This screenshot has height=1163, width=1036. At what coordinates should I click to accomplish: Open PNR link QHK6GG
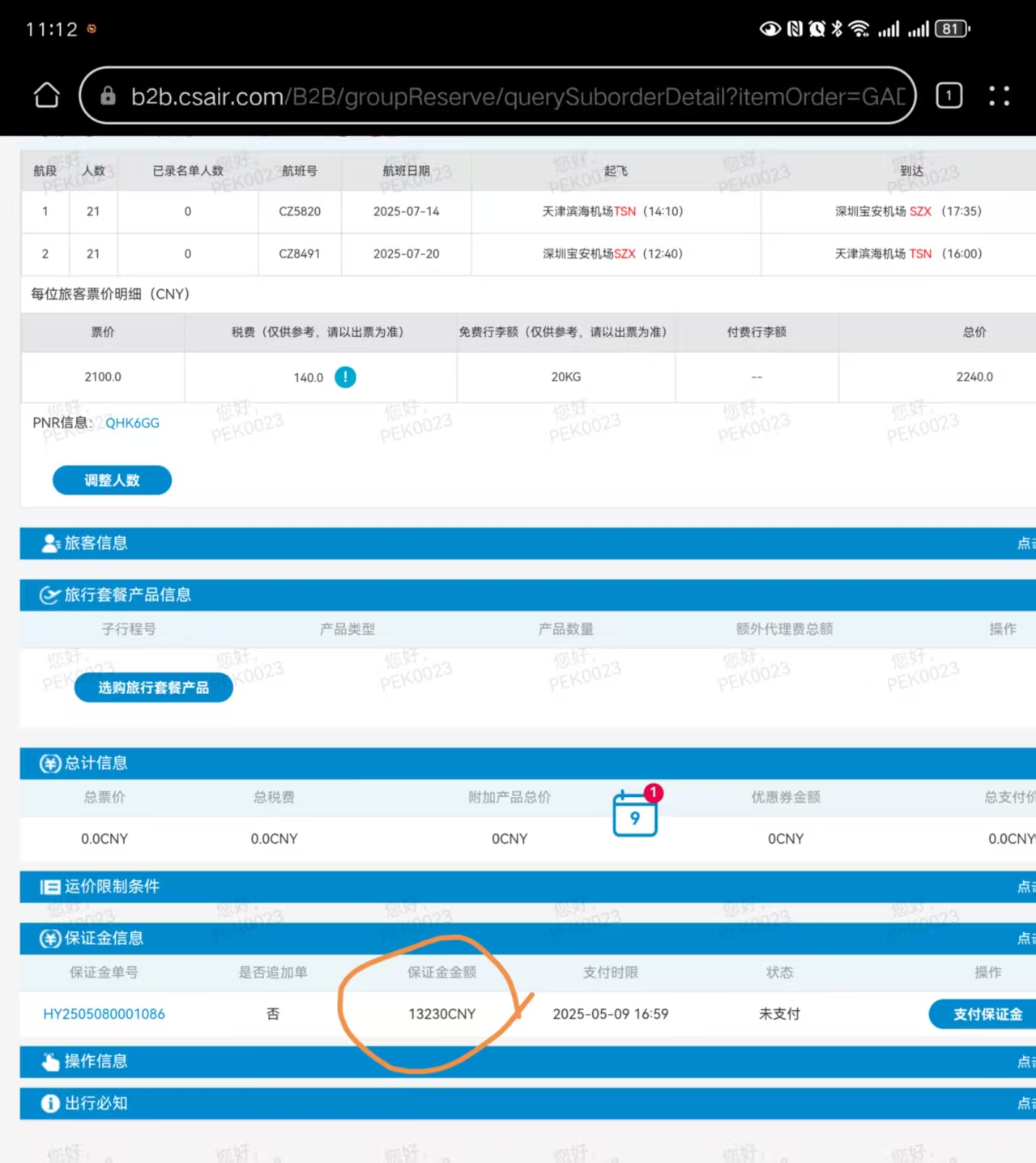pyautogui.click(x=132, y=423)
